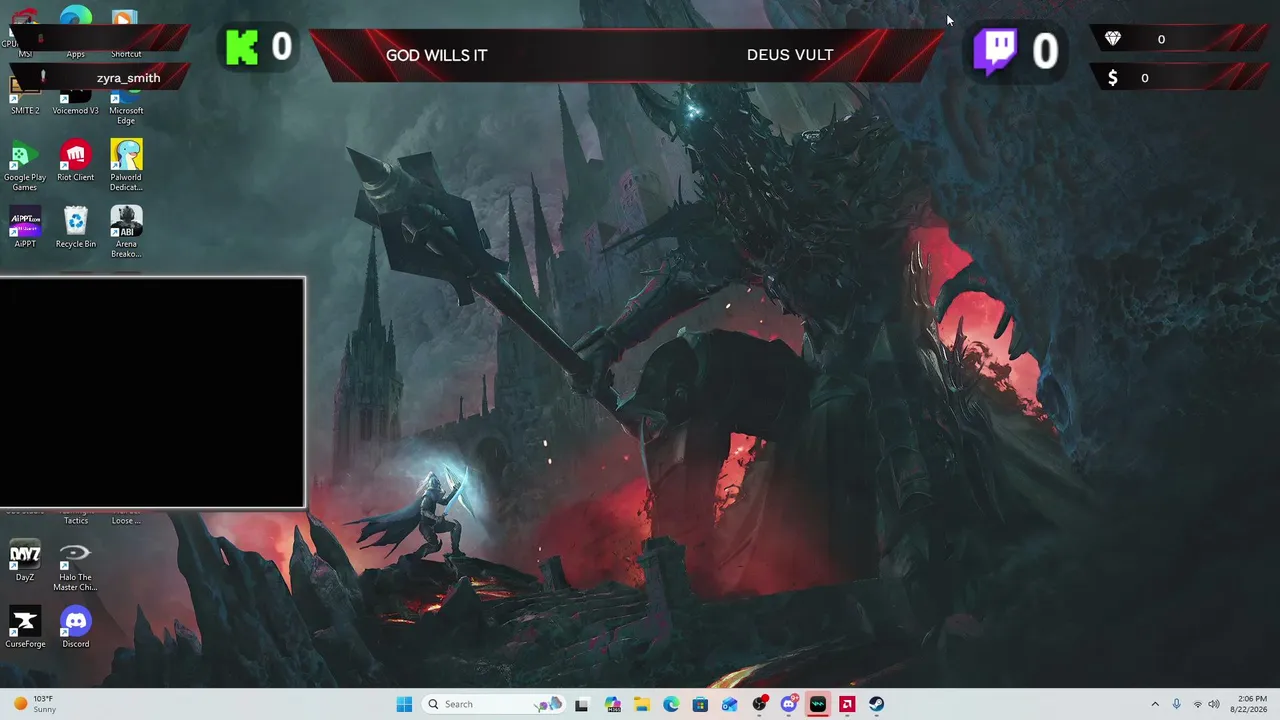This screenshot has height=720, width=1280.
Task: Launch Edge browser from the taskbar
Action: 671,704
